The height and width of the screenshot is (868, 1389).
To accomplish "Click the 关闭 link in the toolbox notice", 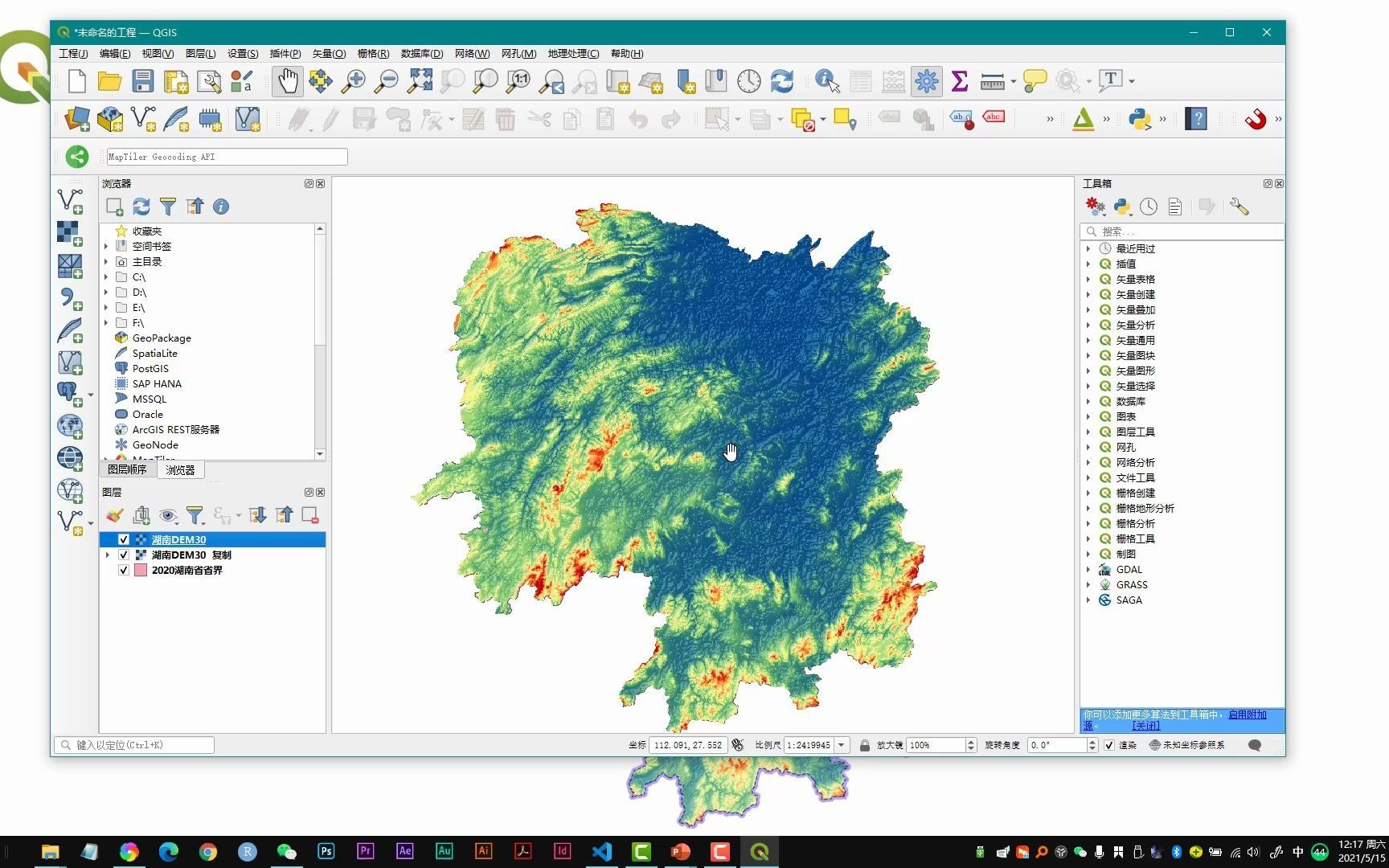I will tap(1145, 726).
